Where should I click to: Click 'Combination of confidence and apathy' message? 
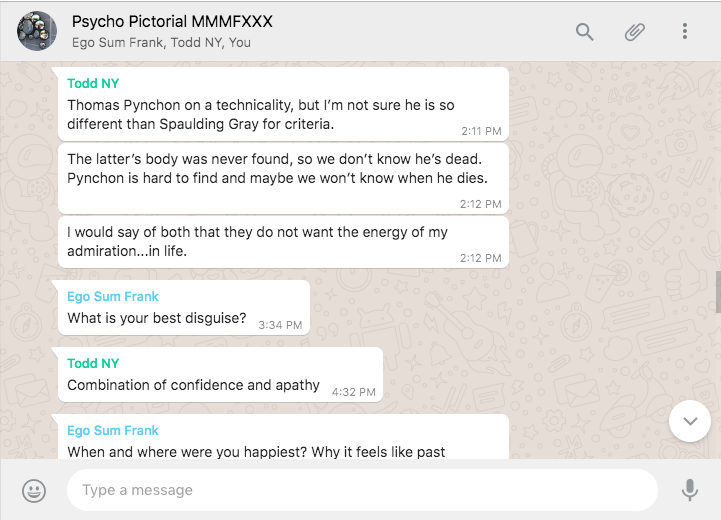193,385
